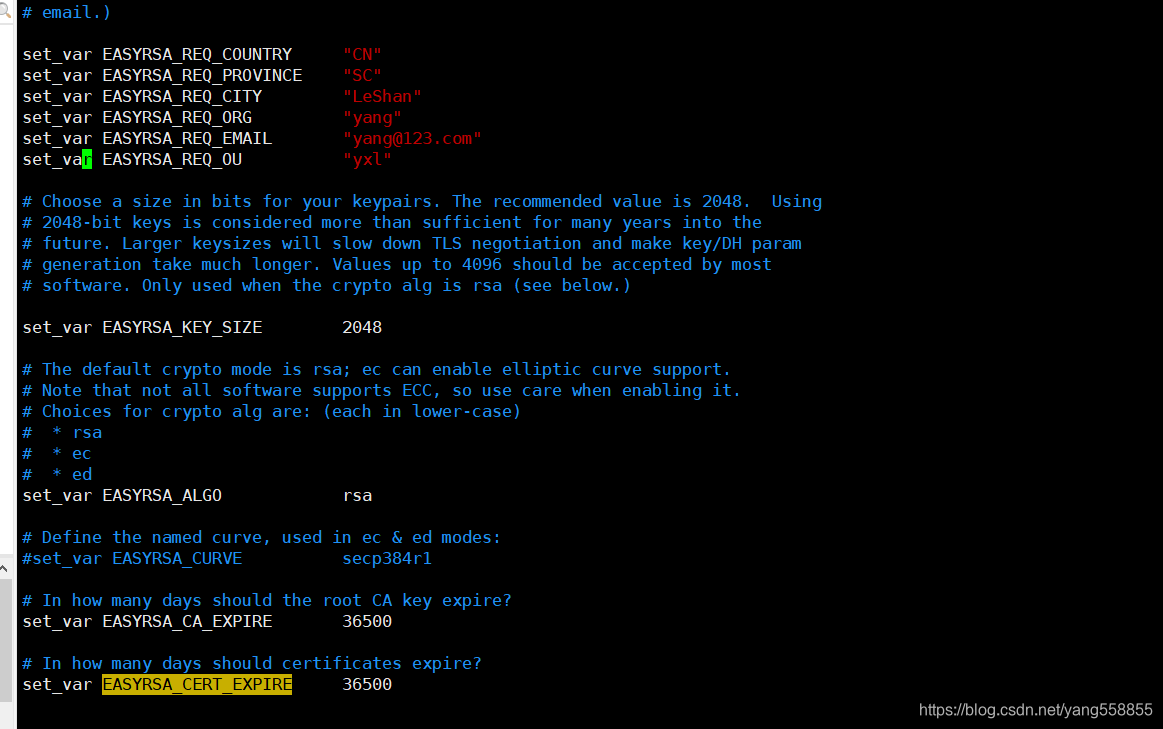This screenshot has width=1163, height=729.
Task: Click the gray scrollbar thumb at bottom left
Action: point(5,639)
